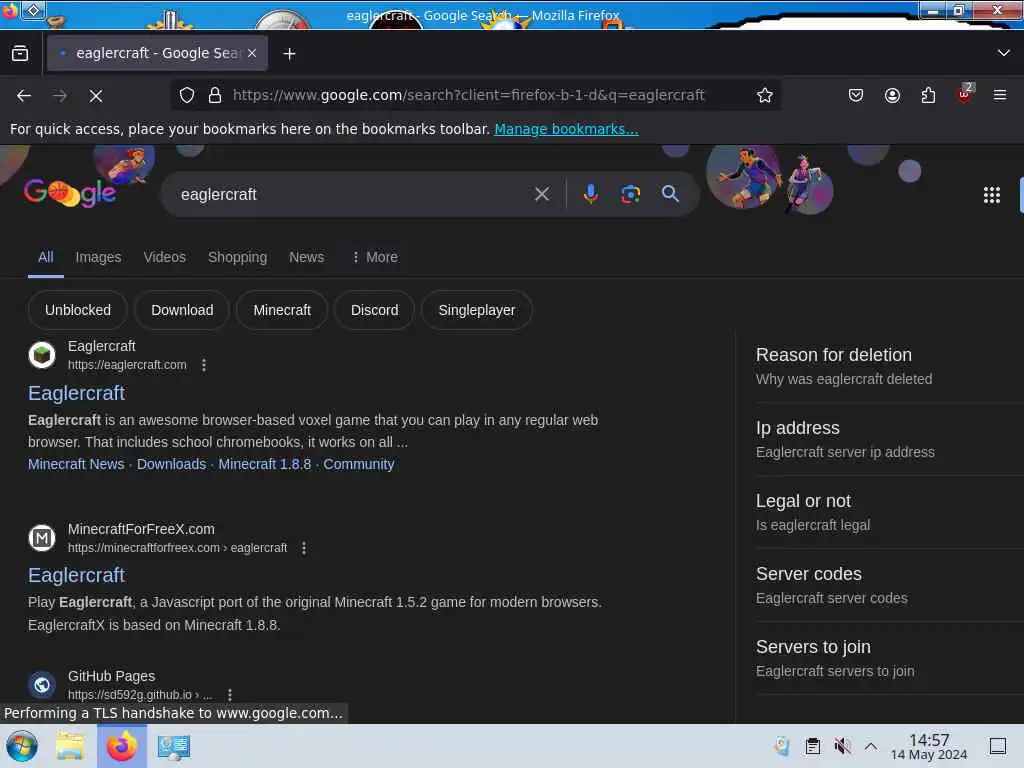Unmute the volume tray icon

(842, 746)
